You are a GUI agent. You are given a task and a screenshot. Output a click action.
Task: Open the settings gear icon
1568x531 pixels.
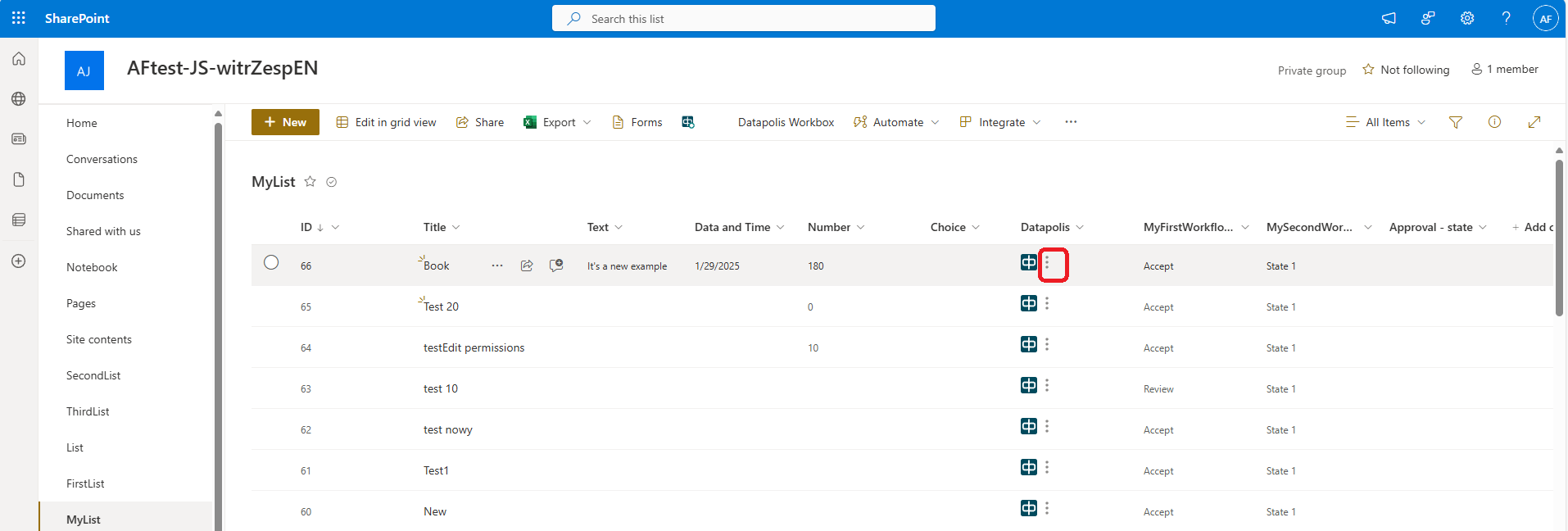point(1467,18)
